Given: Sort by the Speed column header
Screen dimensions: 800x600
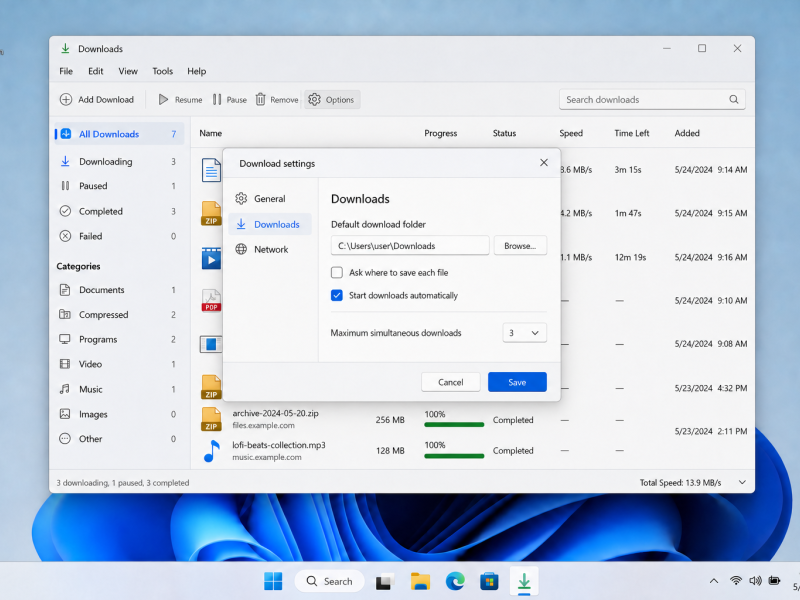Looking at the screenshot, I should [x=571, y=133].
